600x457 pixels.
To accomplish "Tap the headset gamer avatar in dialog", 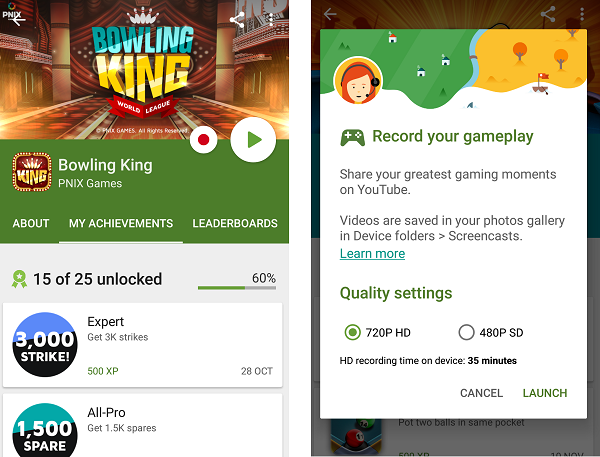I will coord(358,81).
